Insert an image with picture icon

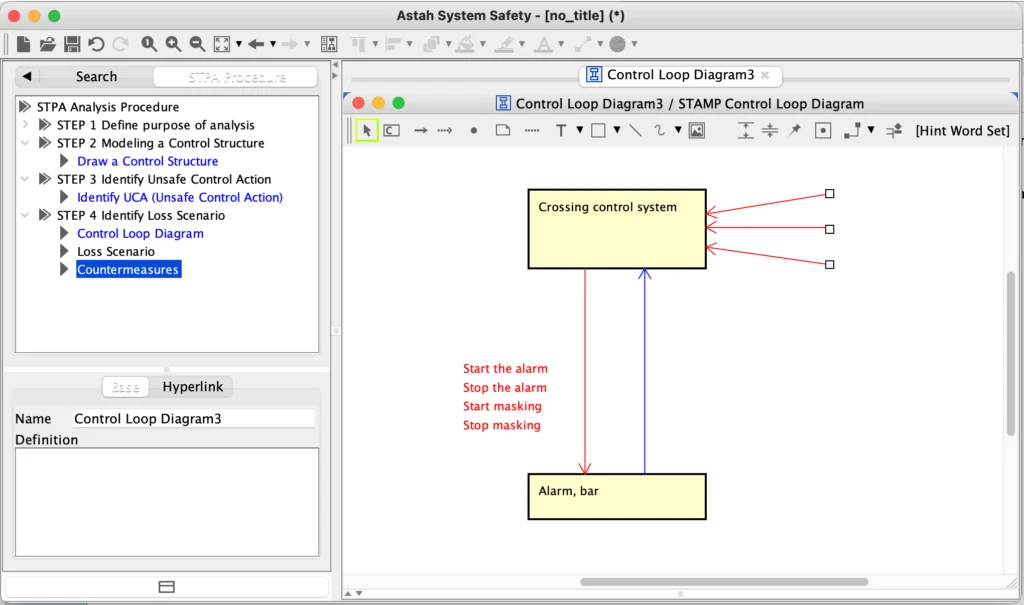pyautogui.click(x=697, y=130)
